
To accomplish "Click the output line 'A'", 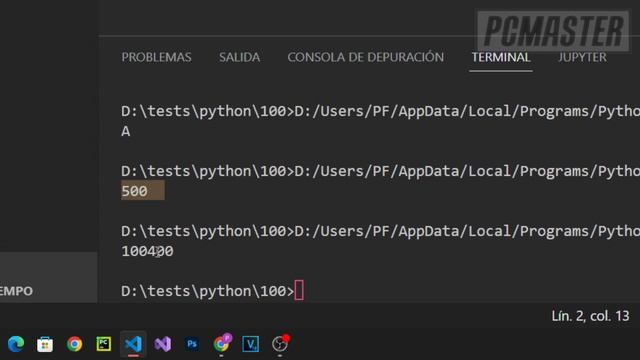I will point(126,131).
